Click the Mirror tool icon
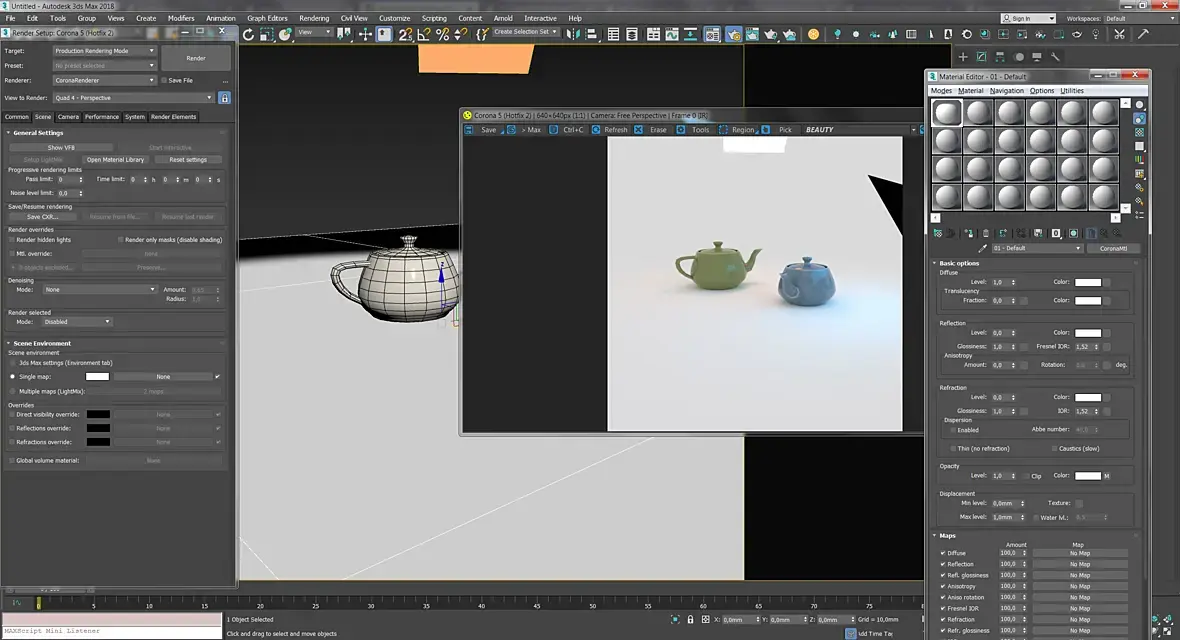The width and height of the screenshot is (1180, 640). tap(573, 34)
